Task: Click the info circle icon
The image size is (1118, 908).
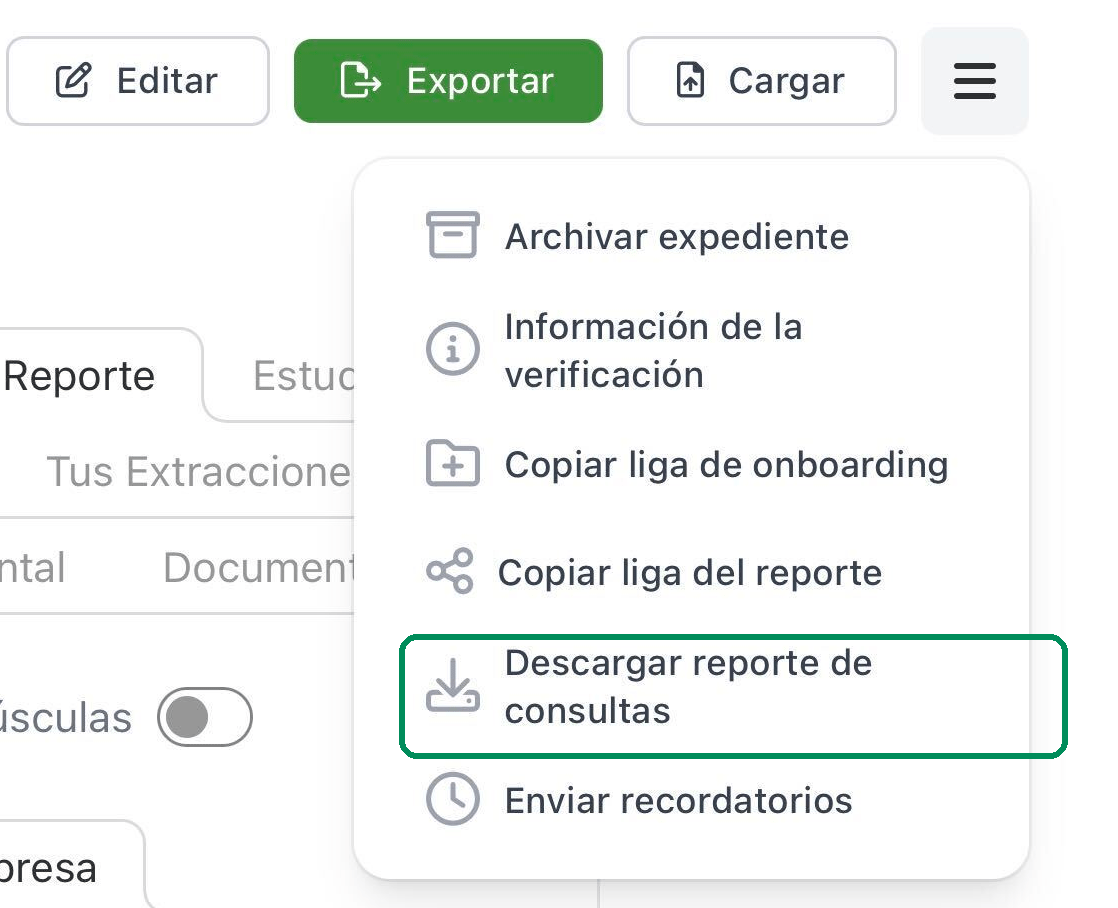Action: [453, 350]
